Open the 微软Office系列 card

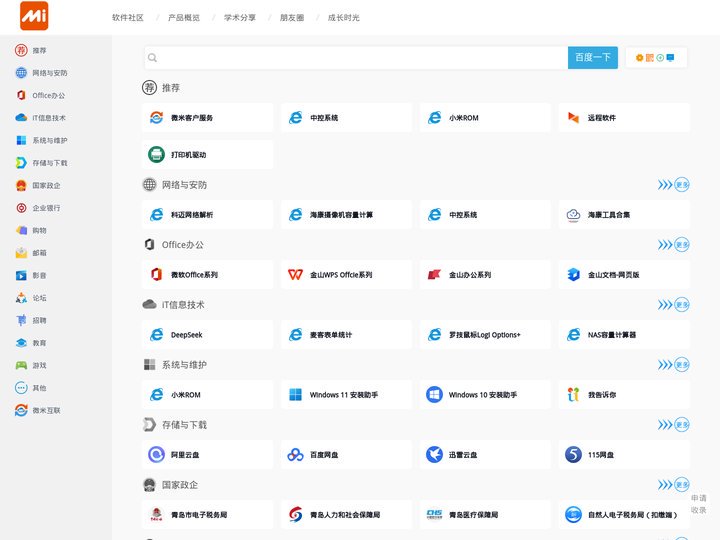point(208,275)
